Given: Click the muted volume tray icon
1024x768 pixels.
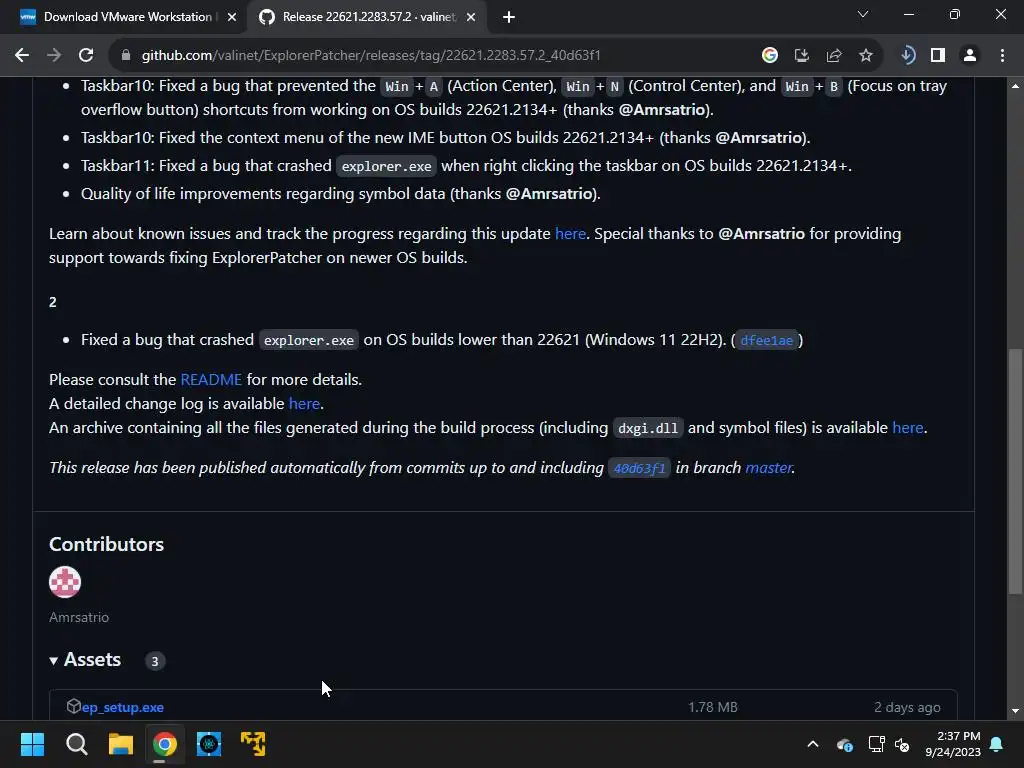Looking at the screenshot, I should (902, 744).
